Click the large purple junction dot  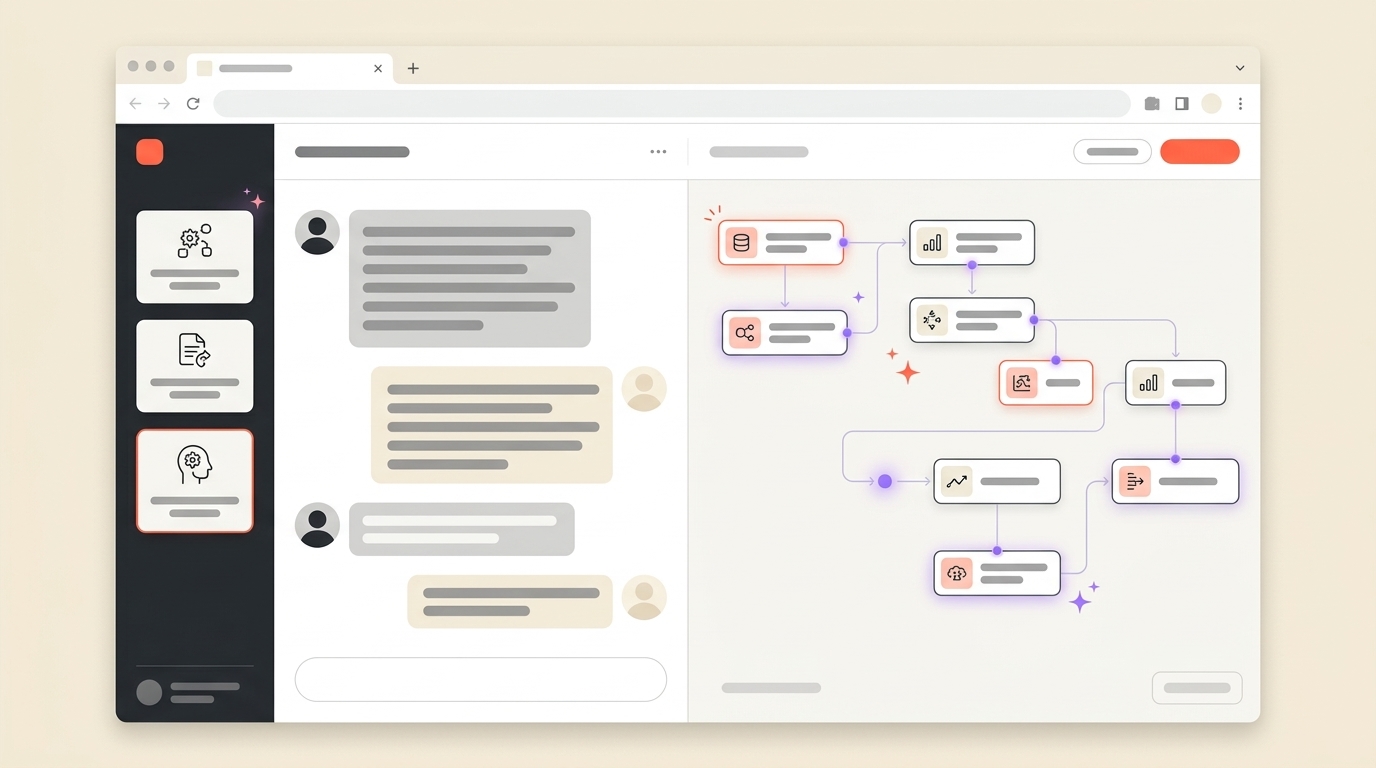(885, 481)
